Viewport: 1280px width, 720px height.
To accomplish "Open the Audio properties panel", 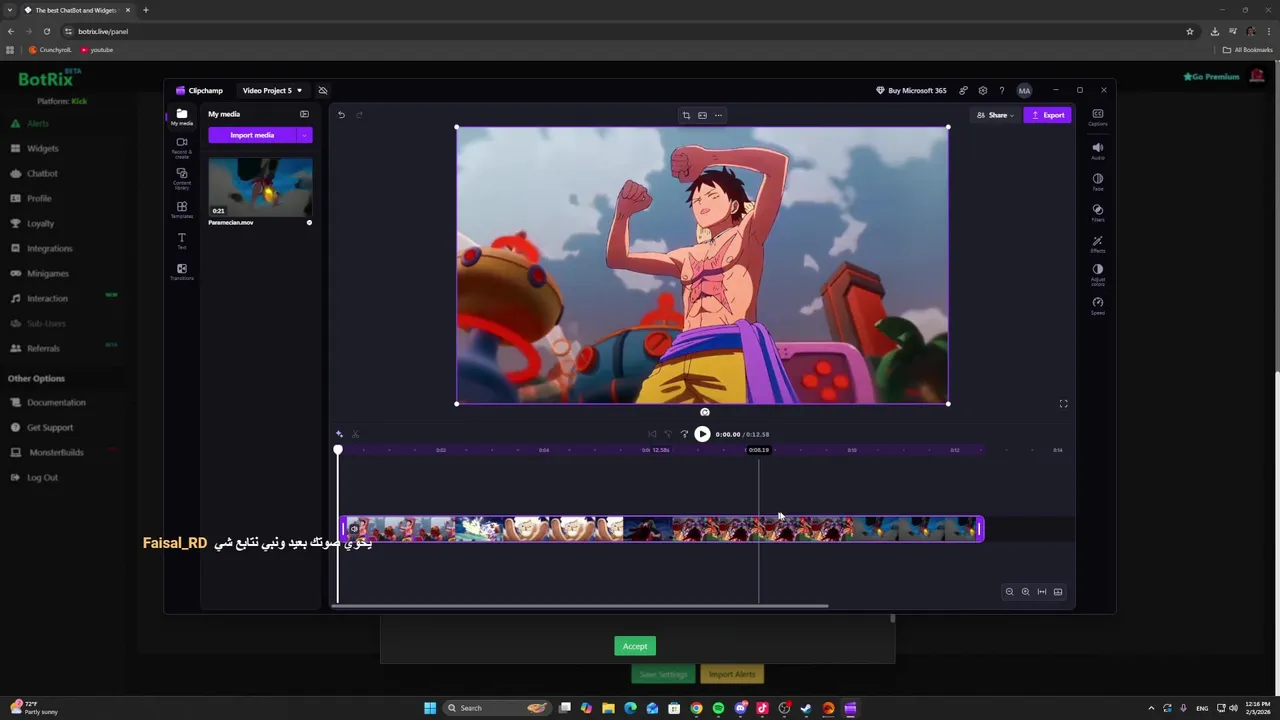I will point(1097,150).
